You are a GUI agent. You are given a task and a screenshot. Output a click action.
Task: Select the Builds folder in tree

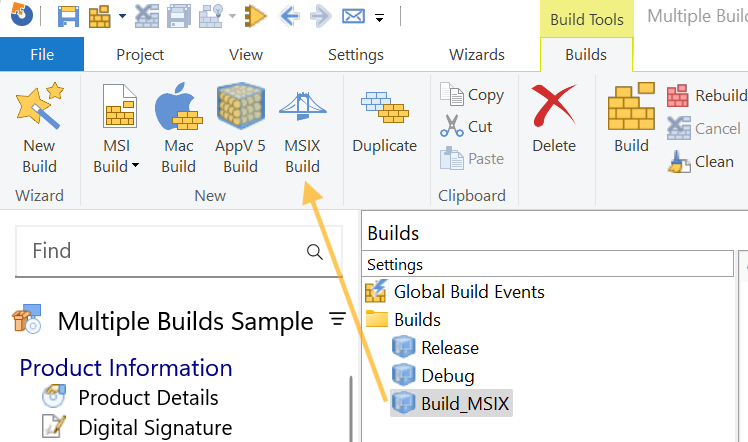point(403,319)
